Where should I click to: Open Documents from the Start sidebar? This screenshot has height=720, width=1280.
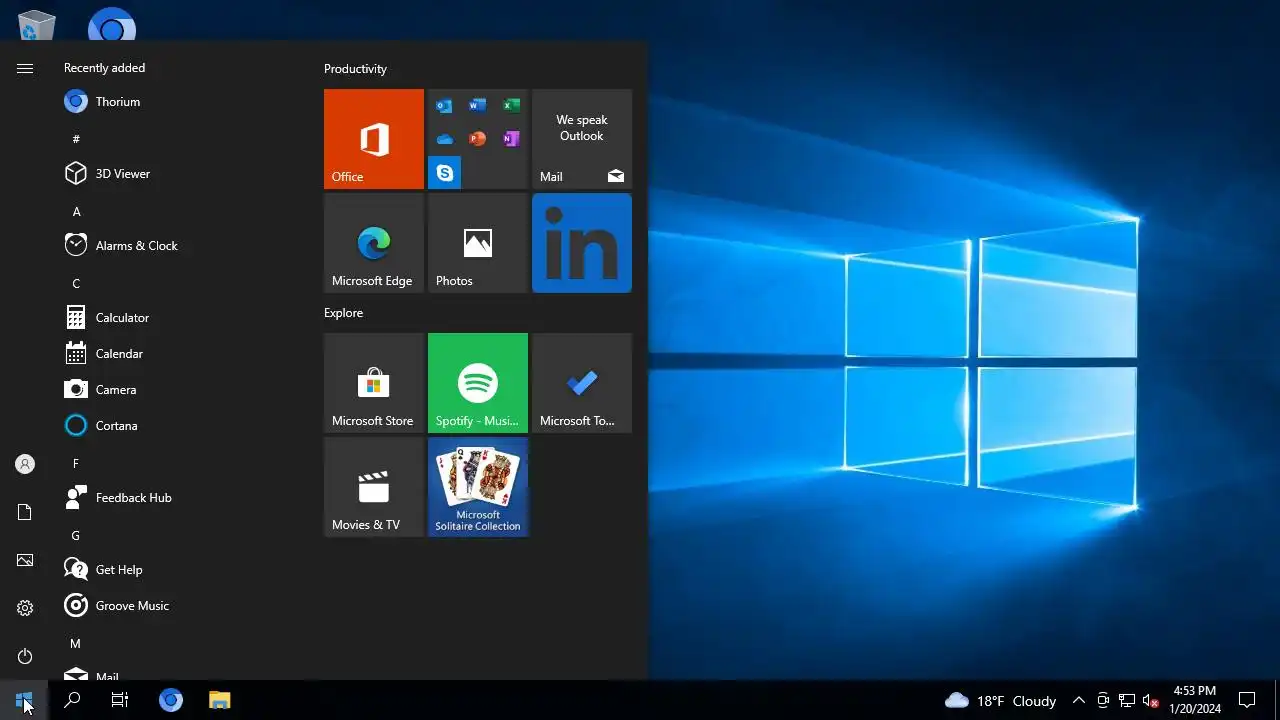coord(25,512)
